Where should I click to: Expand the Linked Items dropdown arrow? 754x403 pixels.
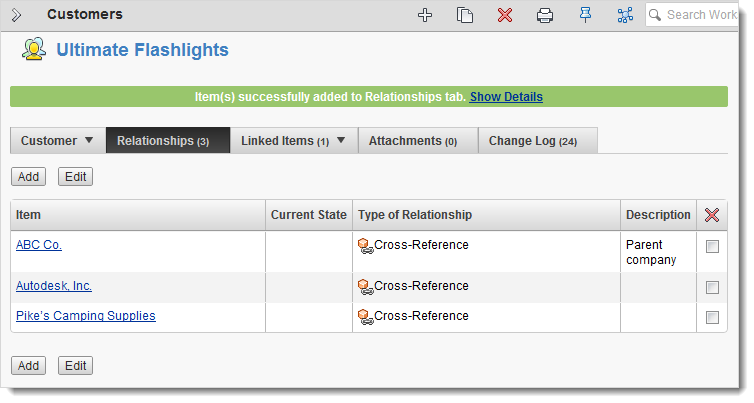341,140
